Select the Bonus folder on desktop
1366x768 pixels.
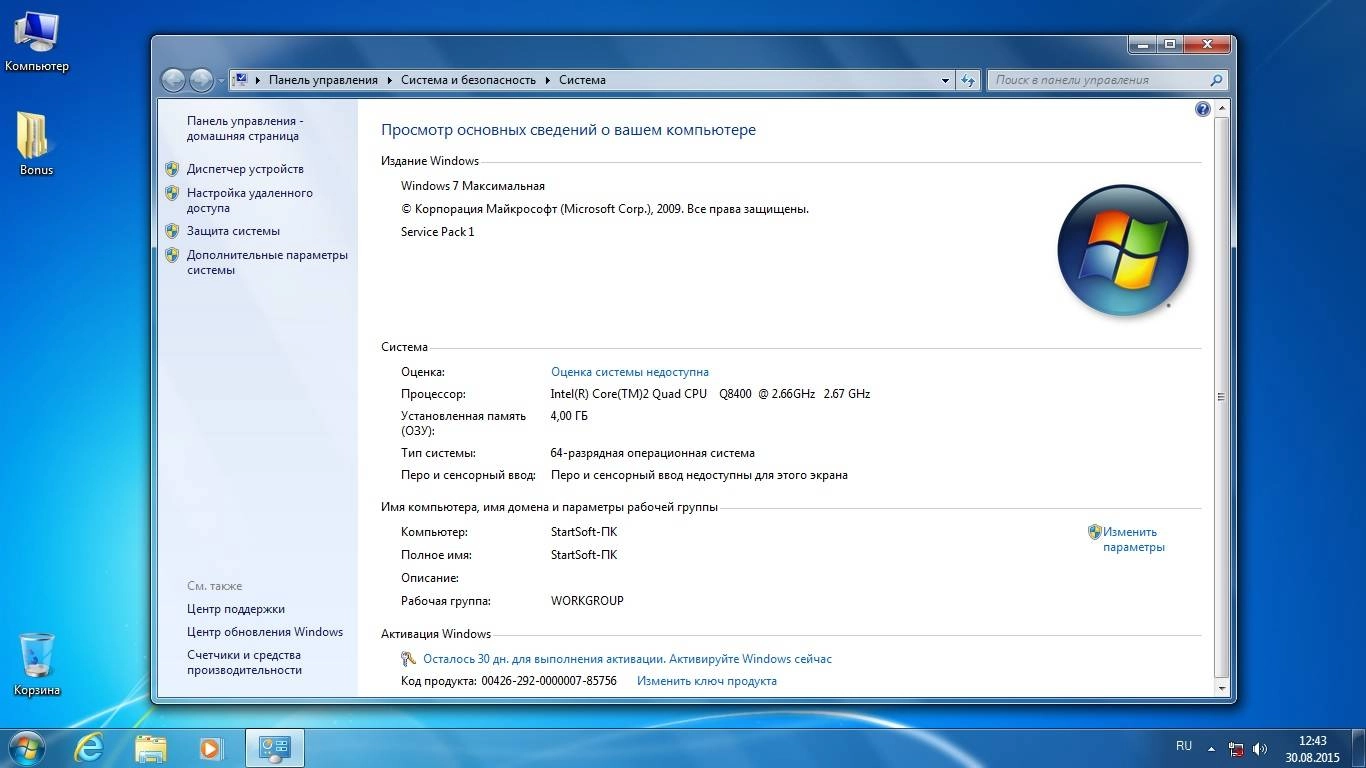(x=36, y=143)
